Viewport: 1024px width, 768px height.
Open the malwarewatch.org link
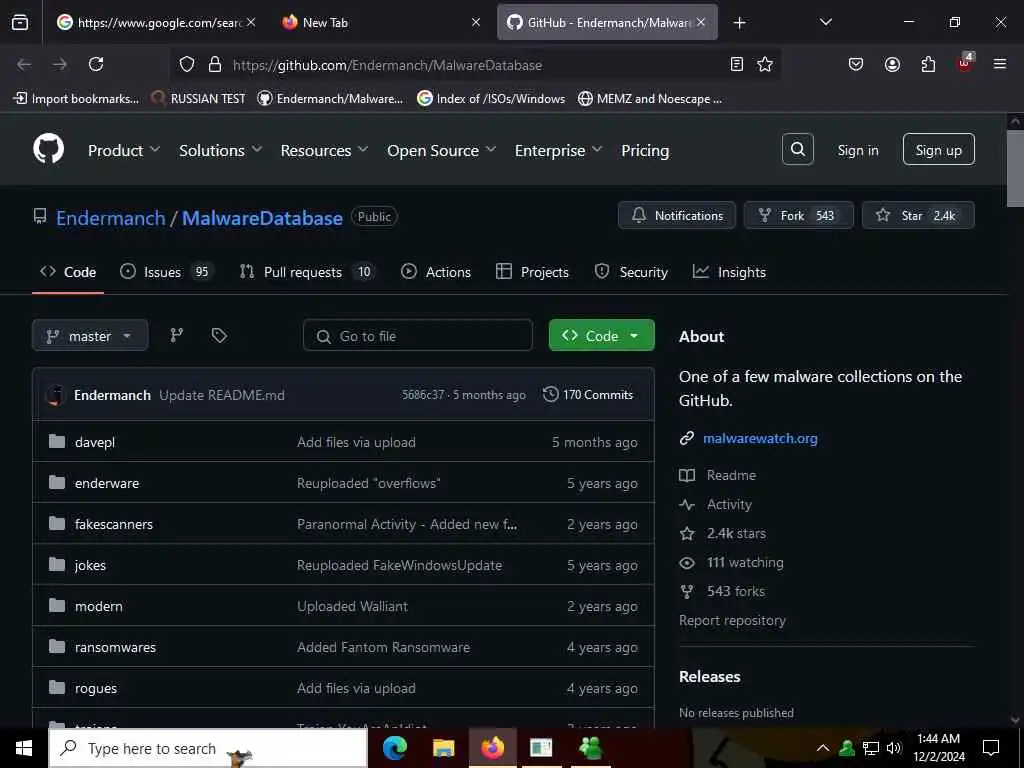coord(760,438)
